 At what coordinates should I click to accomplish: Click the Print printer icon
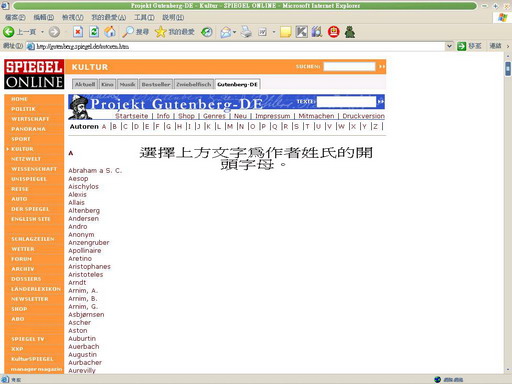pyautogui.click(x=246, y=32)
